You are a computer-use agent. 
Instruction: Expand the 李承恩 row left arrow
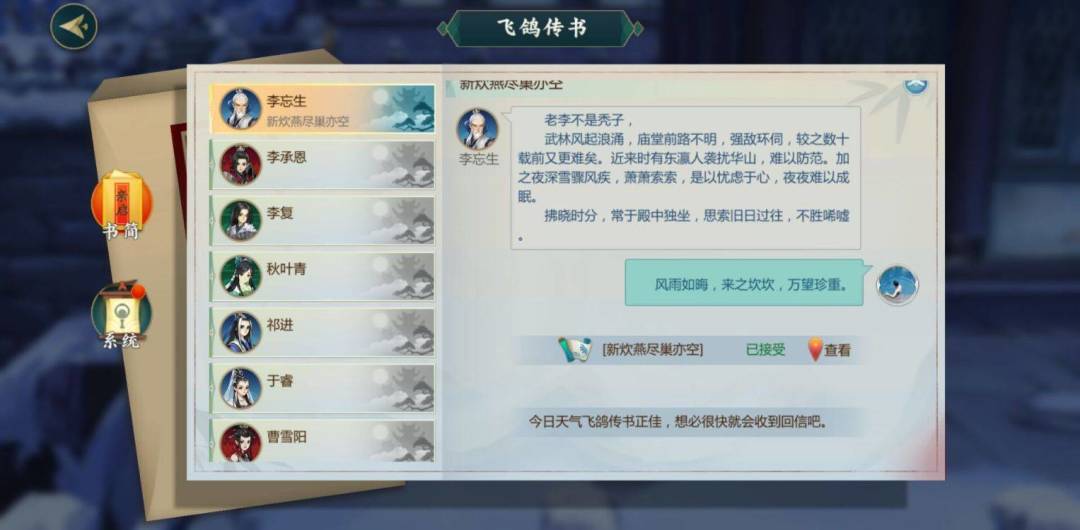(x=213, y=165)
